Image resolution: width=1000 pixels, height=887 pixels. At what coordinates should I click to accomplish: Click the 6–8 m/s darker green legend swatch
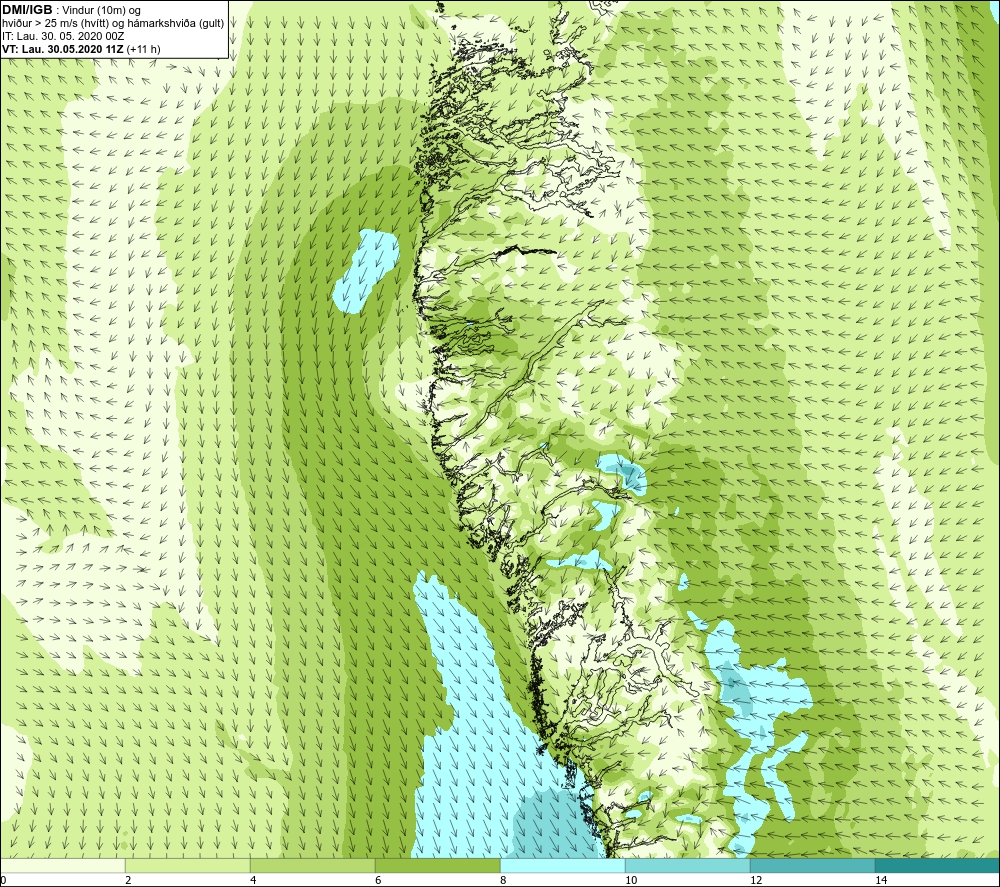[x=438, y=865]
